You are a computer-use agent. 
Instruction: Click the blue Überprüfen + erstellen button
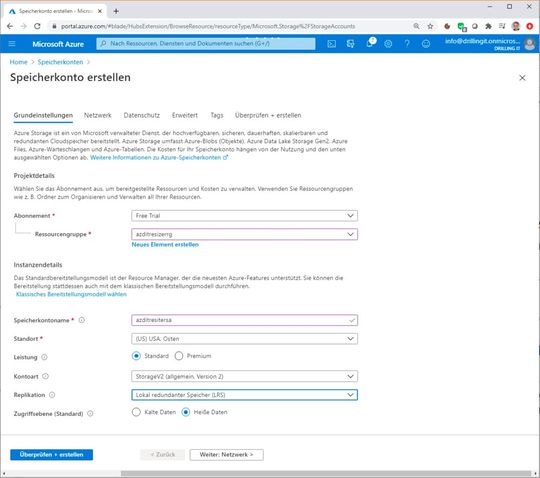52,455
